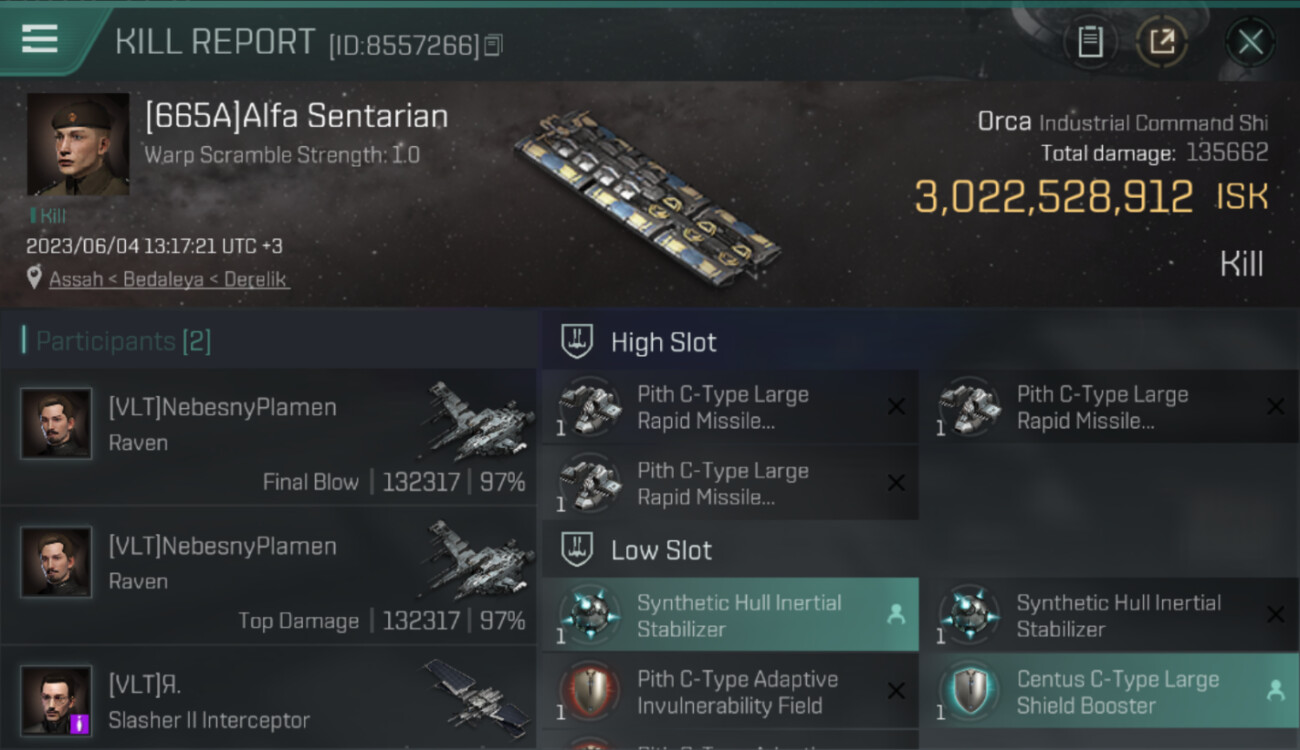The height and width of the screenshot is (750, 1300).
Task: Click the purple info badge on Я. portrait
Action: [x=80, y=722]
